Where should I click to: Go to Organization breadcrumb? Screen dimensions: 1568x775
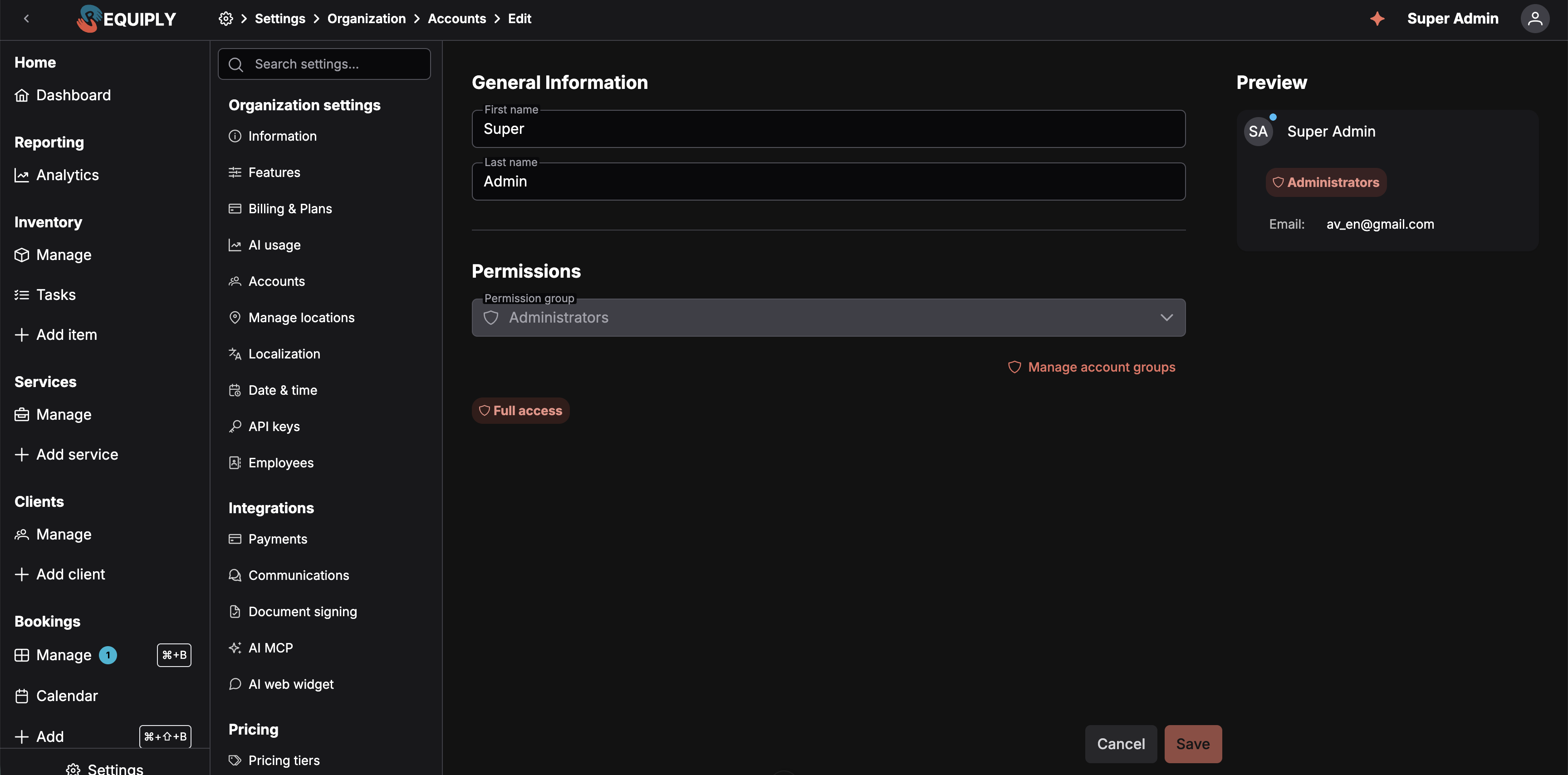coord(367,19)
